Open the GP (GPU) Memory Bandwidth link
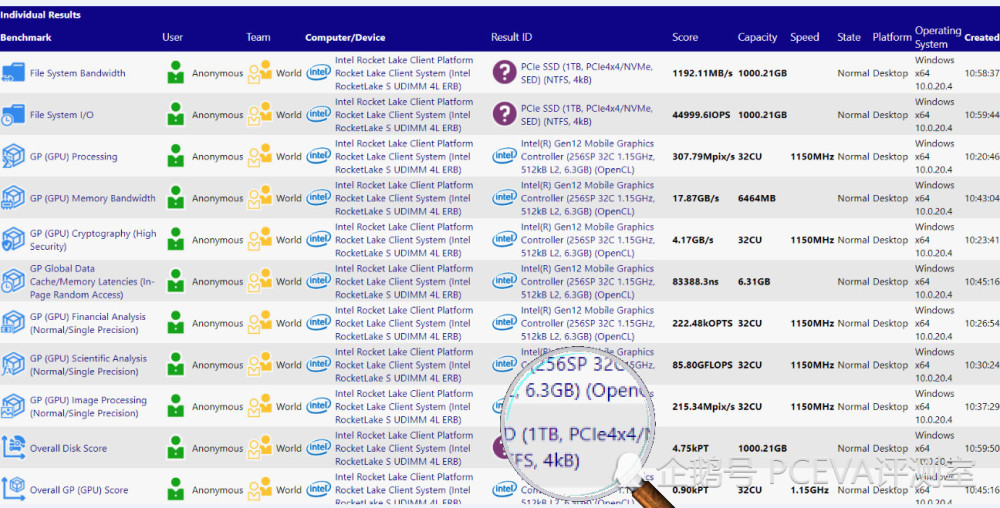Viewport: 1000px width, 508px height. click(x=92, y=198)
